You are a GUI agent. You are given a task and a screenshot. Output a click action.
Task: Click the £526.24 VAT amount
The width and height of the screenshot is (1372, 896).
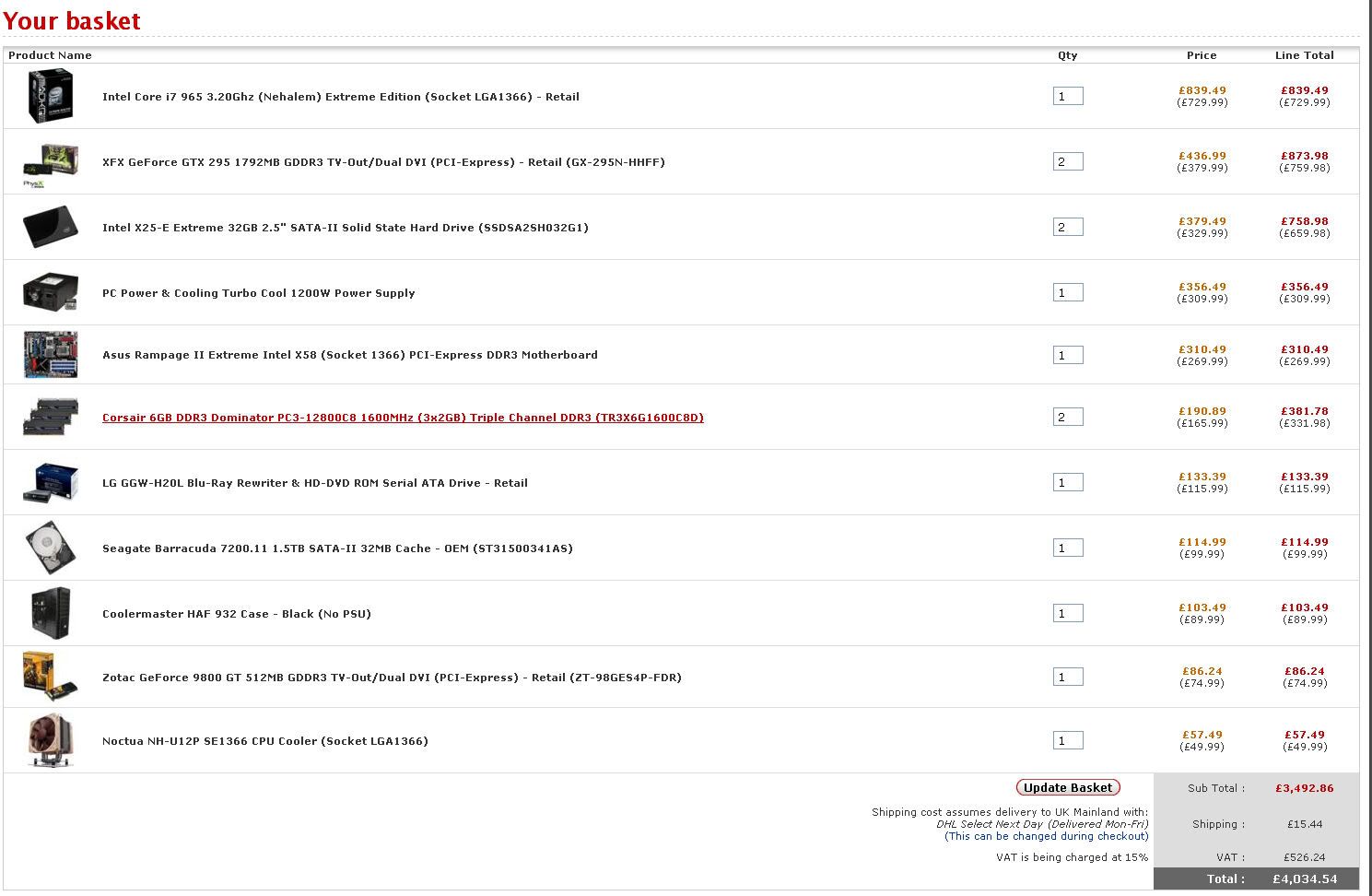coord(1305,857)
